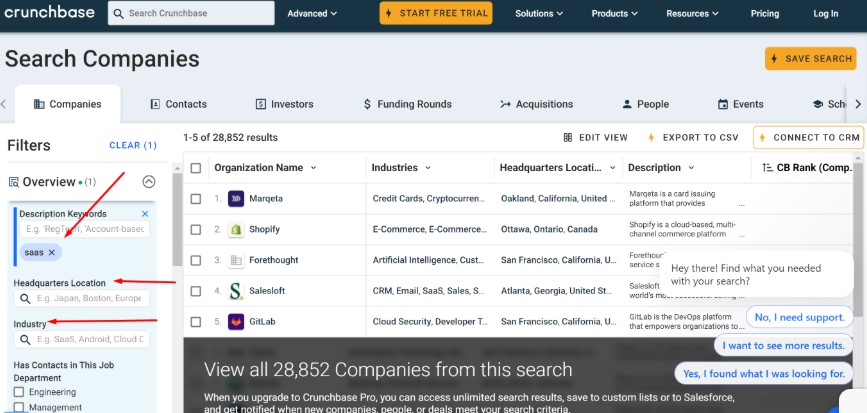Tick the select-all checkbox in header
The width and height of the screenshot is (867, 413).
point(196,168)
